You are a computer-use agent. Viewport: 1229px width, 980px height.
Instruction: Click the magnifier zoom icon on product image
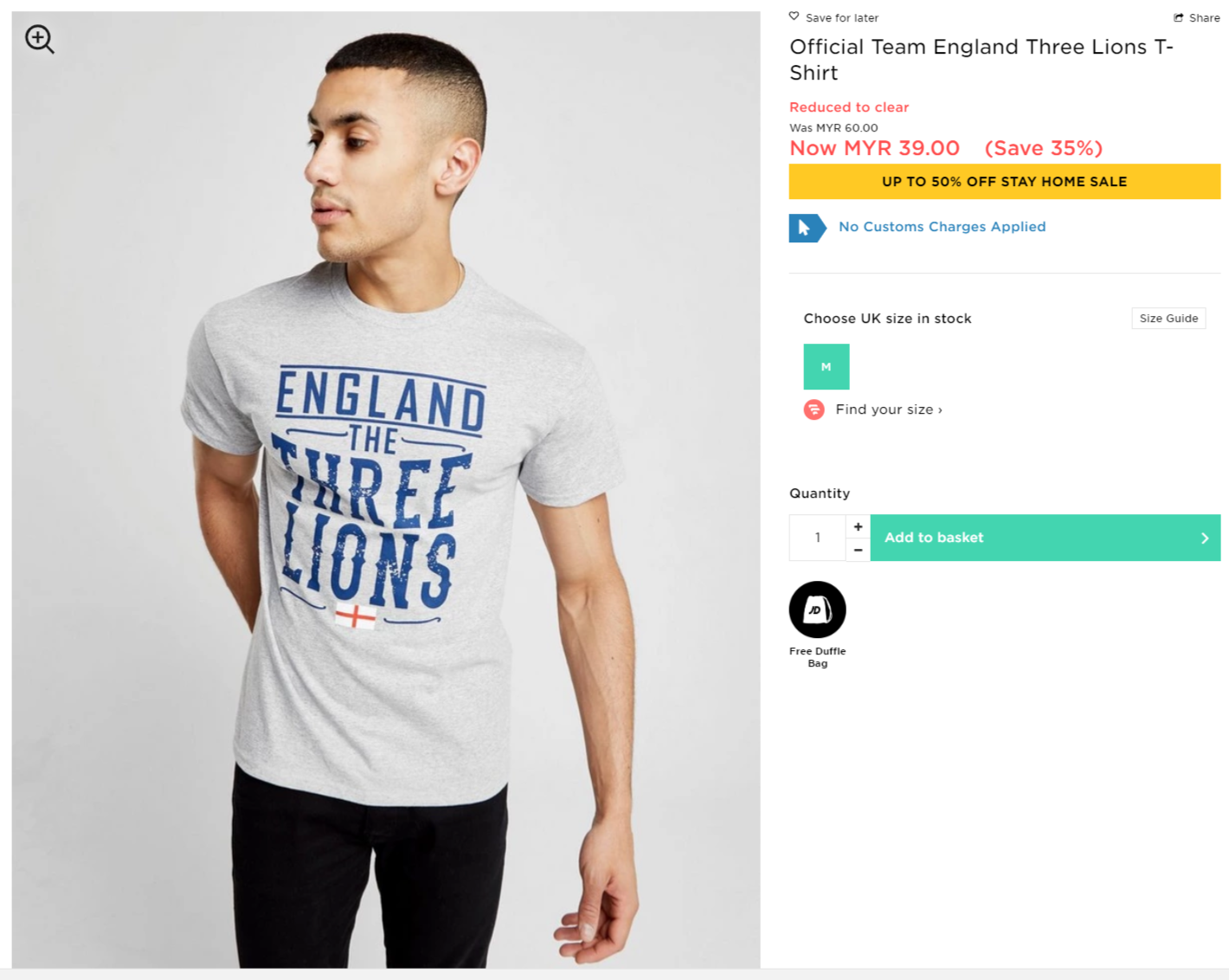tap(39, 39)
